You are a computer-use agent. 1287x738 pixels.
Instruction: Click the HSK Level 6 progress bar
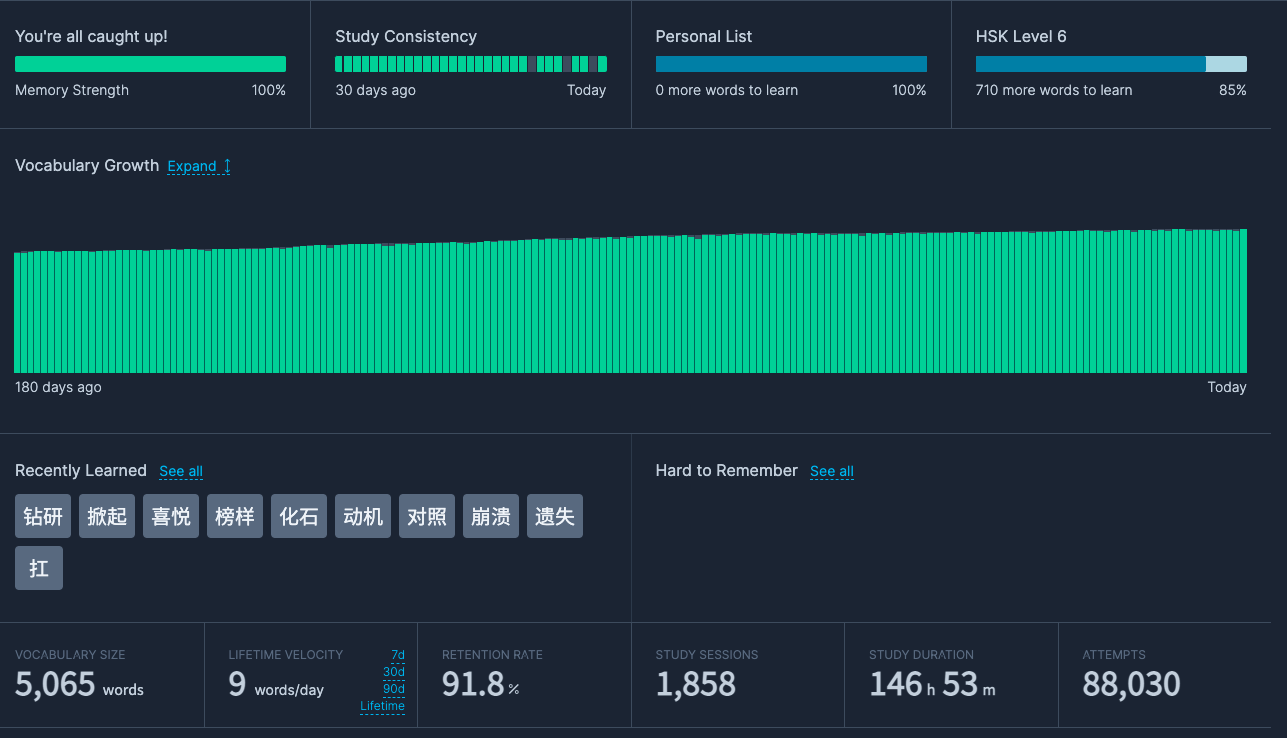click(1111, 64)
